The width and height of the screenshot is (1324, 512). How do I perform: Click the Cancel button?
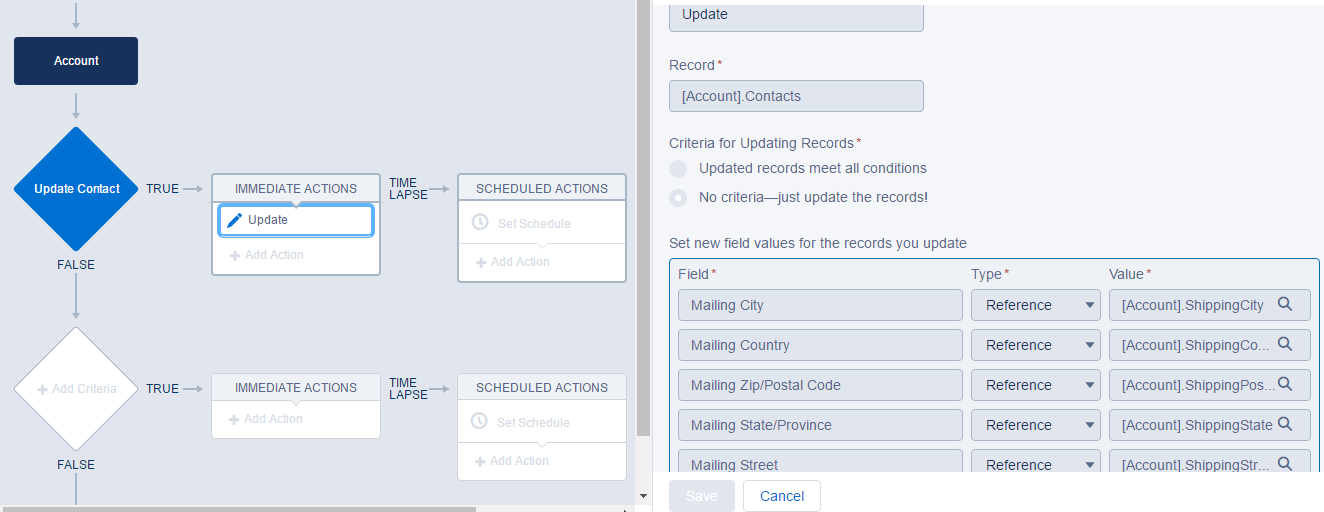point(781,496)
